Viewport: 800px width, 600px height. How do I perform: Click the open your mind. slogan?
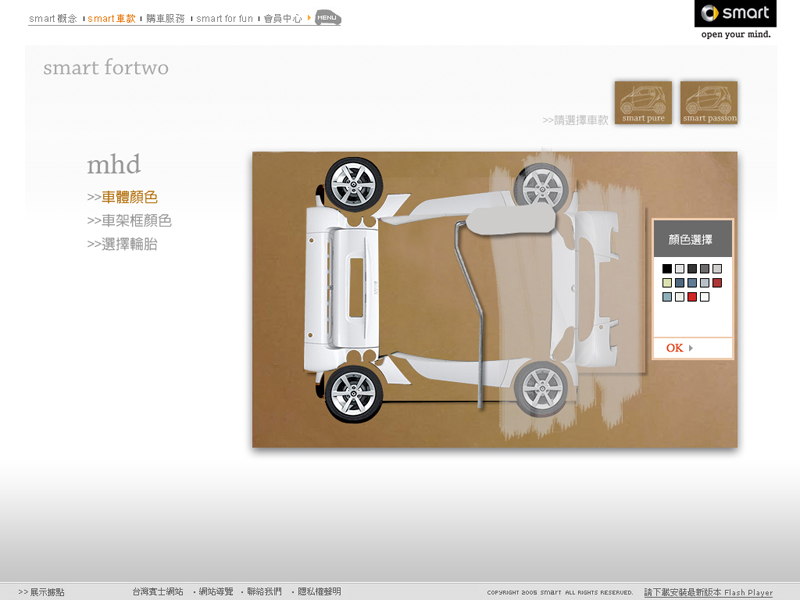pyautogui.click(x=736, y=34)
